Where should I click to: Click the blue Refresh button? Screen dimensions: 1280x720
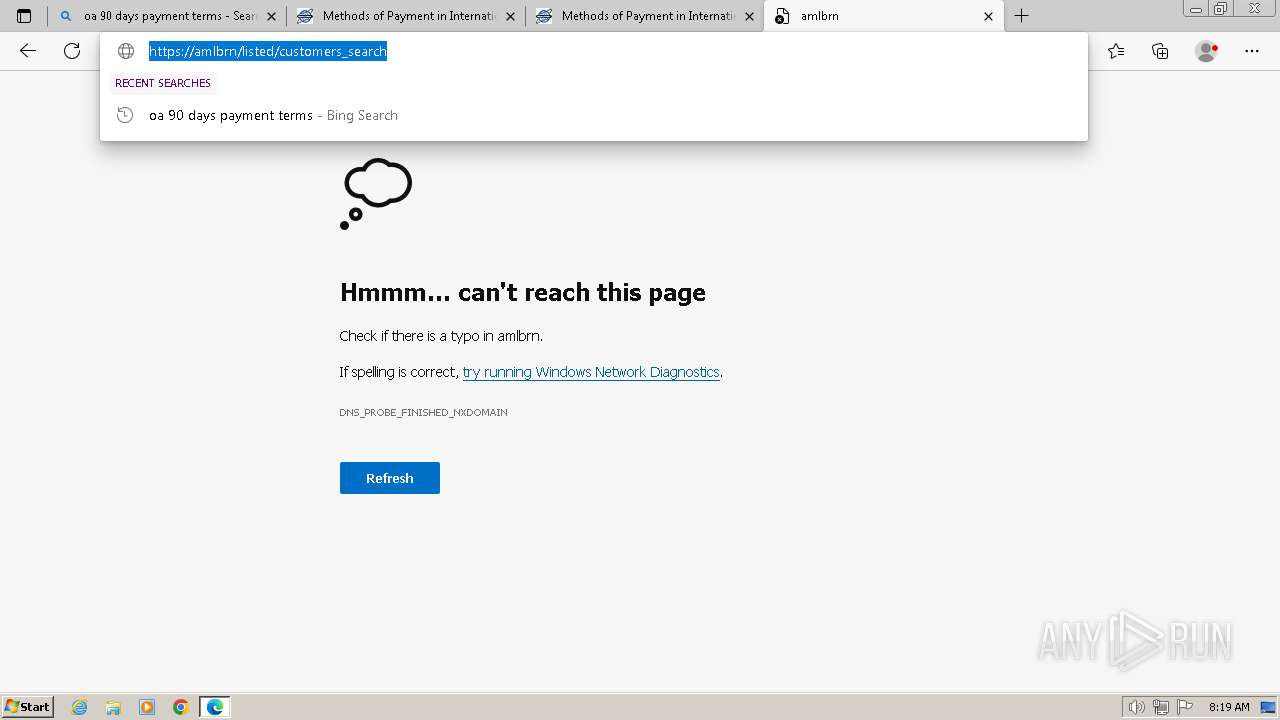tap(390, 478)
